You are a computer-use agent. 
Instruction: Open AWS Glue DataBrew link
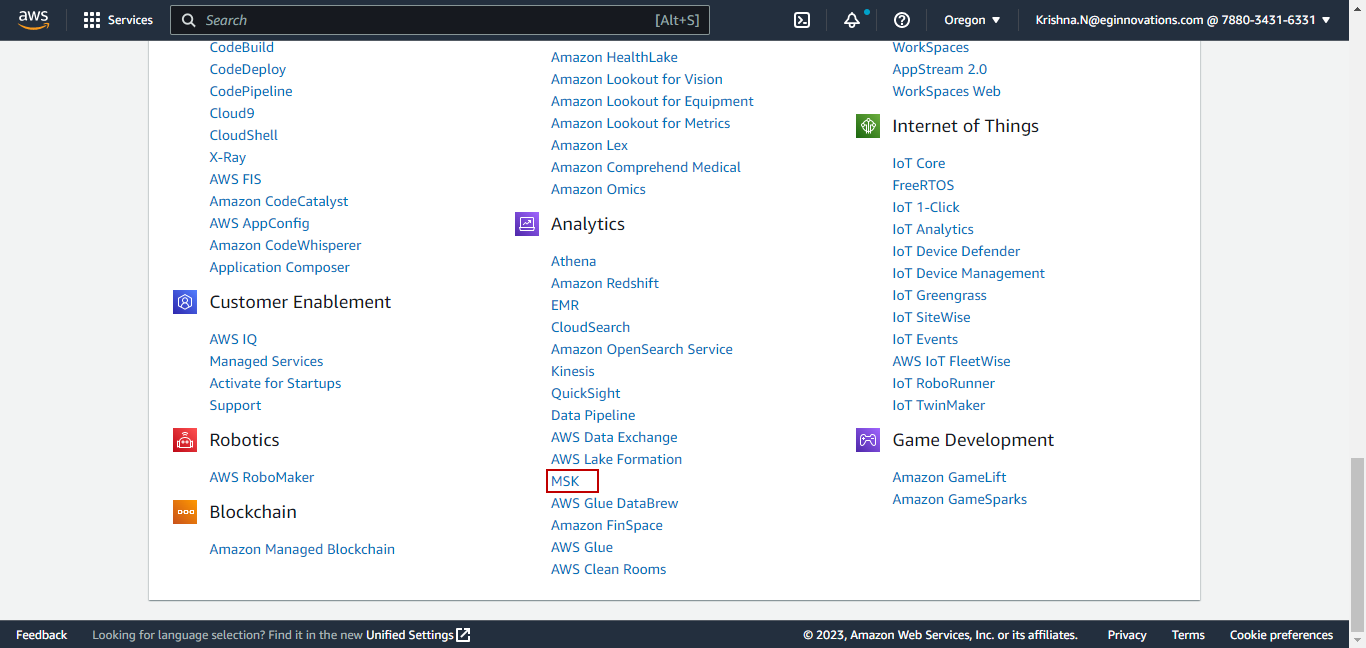click(615, 503)
